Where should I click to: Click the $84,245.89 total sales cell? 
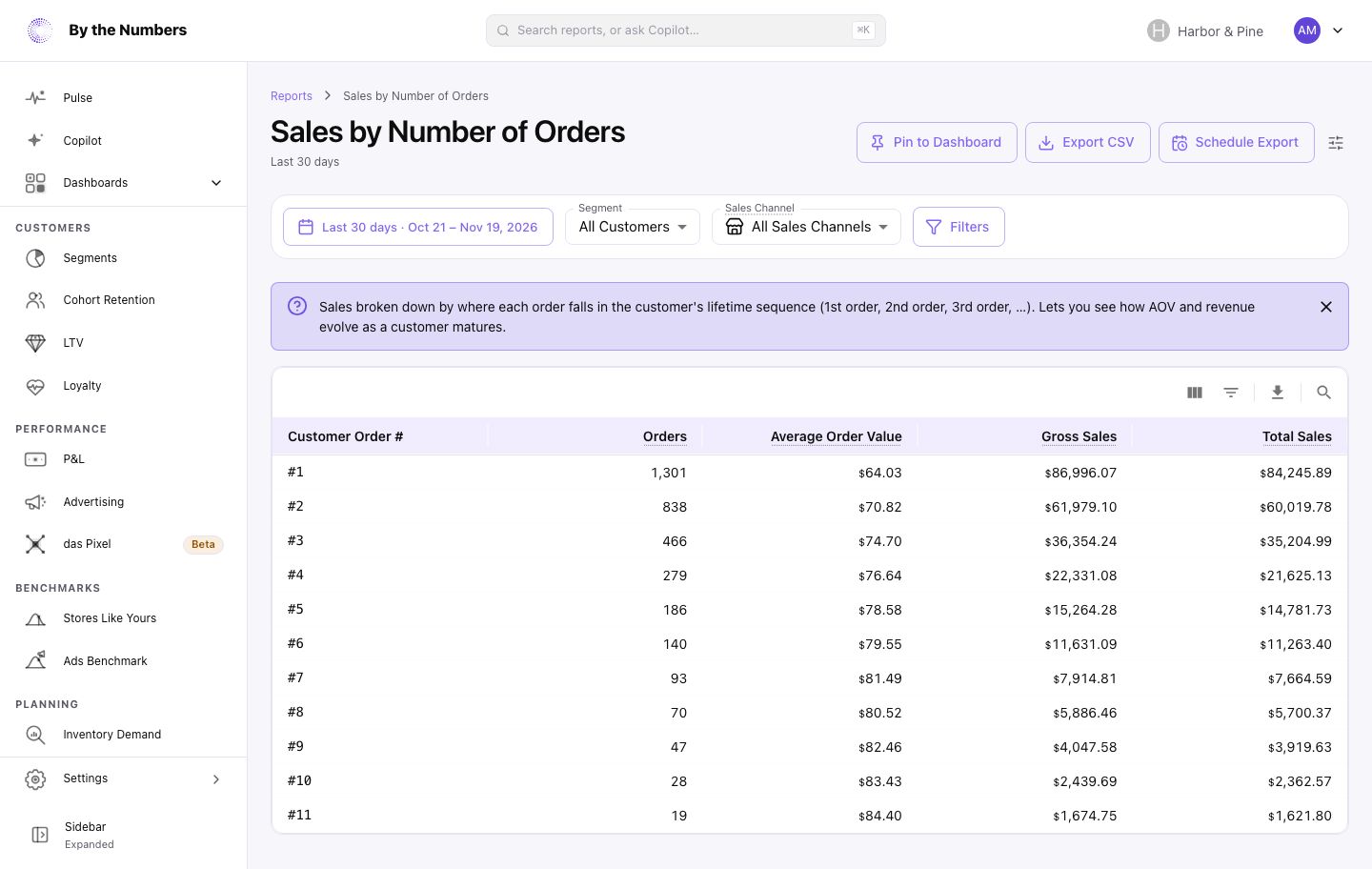coord(1296,473)
